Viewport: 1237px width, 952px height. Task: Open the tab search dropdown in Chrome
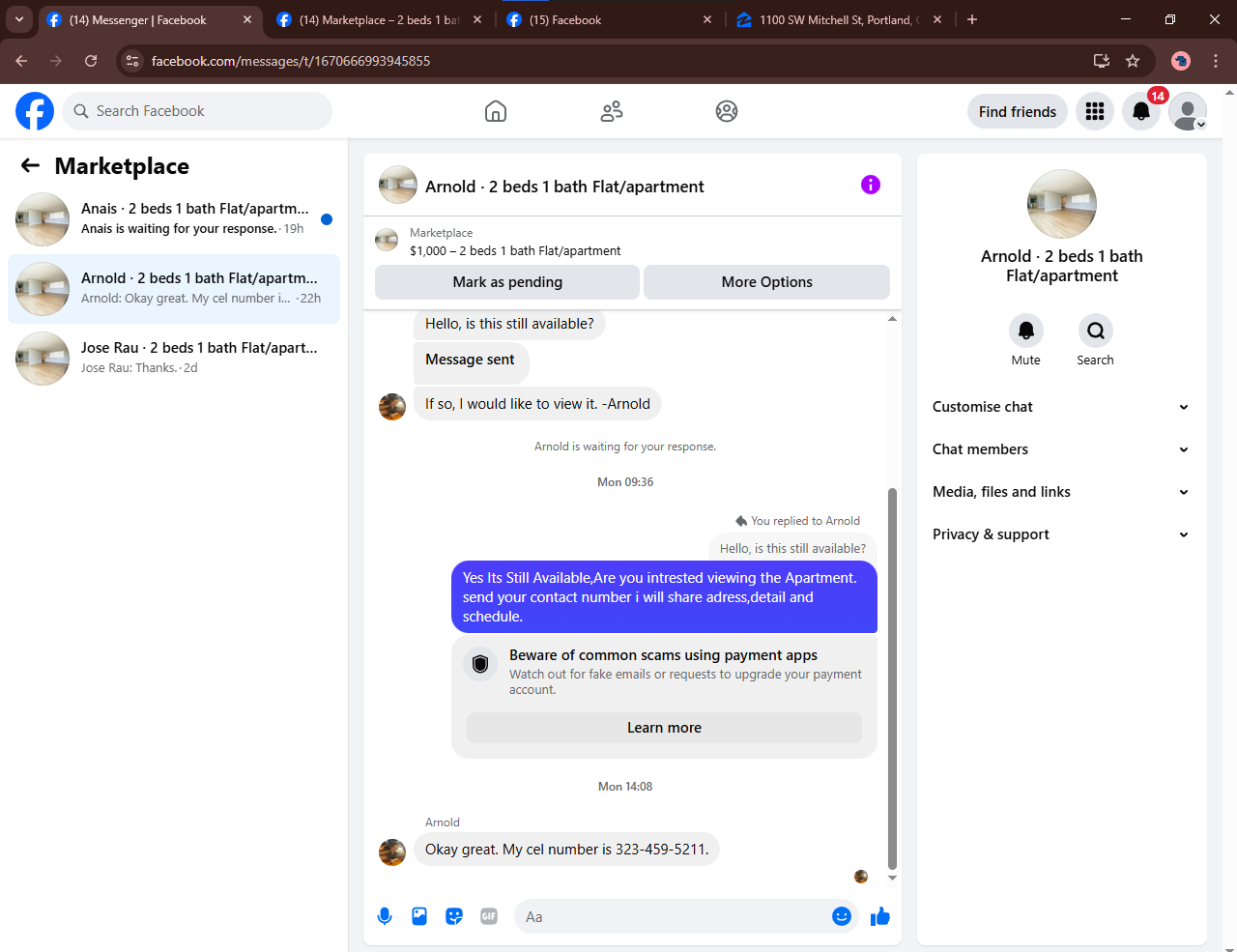(x=19, y=19)
